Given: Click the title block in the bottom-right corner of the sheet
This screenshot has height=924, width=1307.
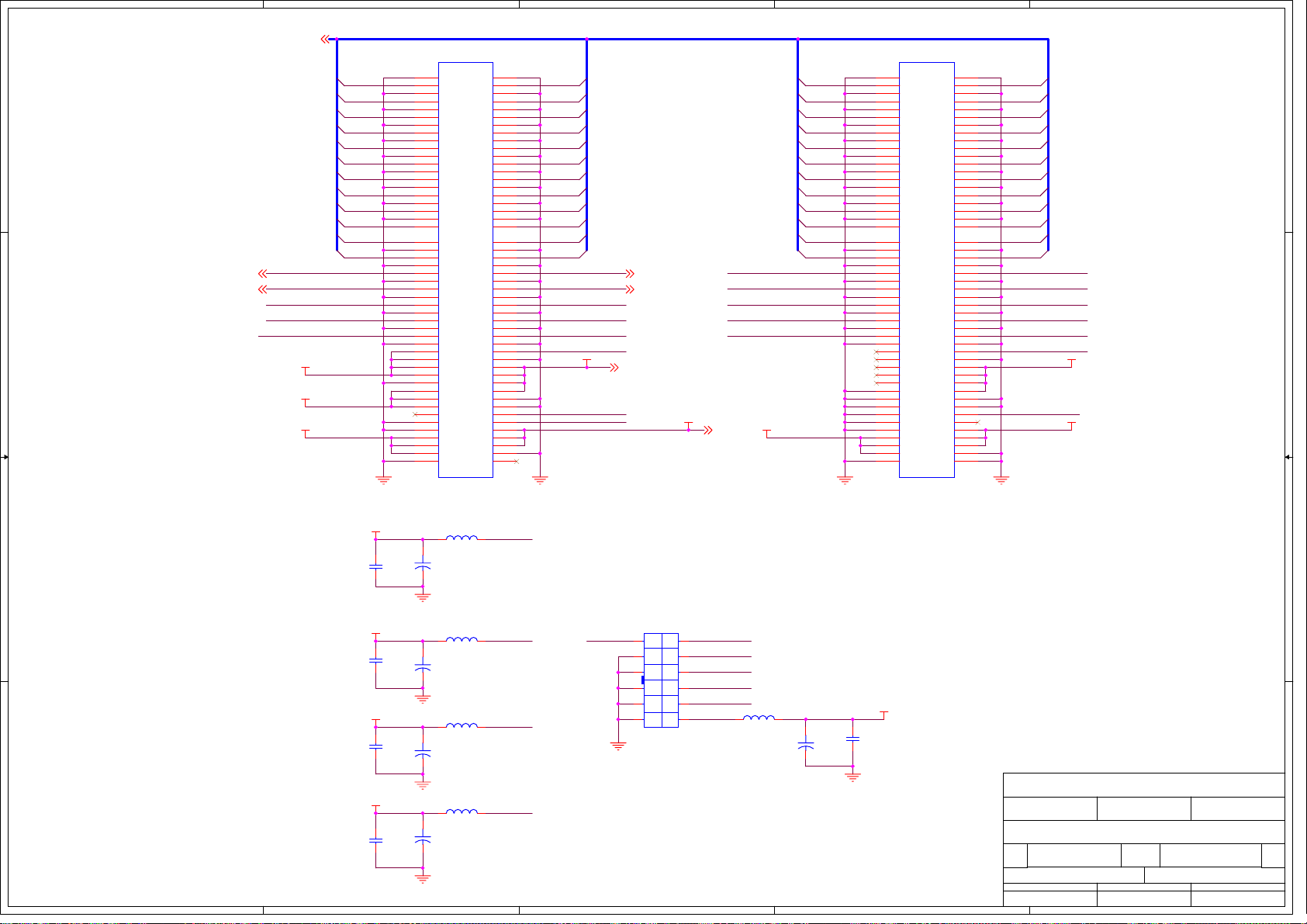Looking at the screenshot, I should click(x=1144, y=839).
